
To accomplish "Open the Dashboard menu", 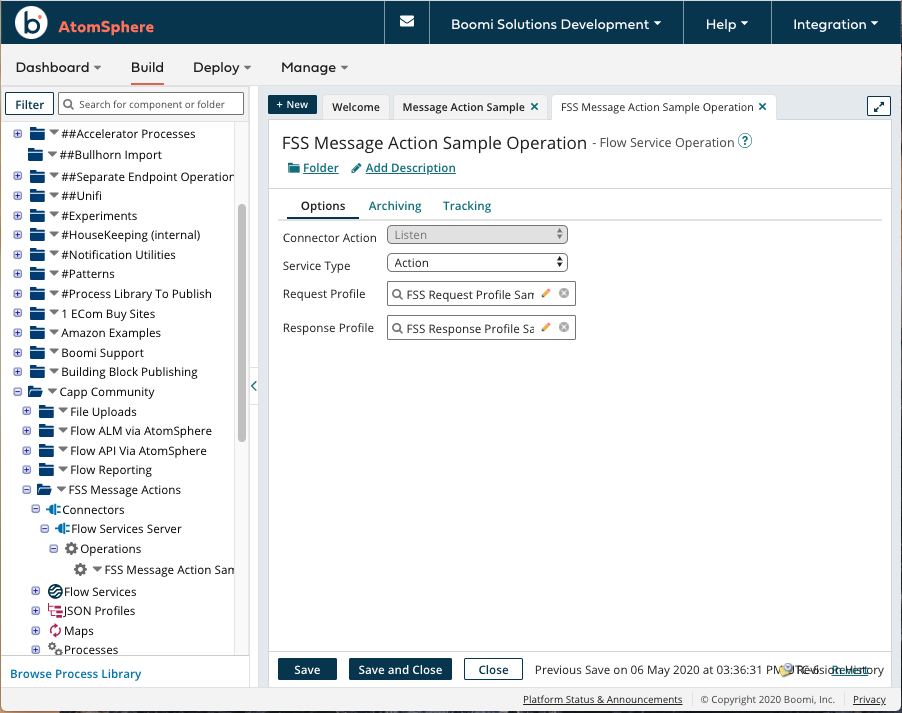I will (x=58, y=67).
